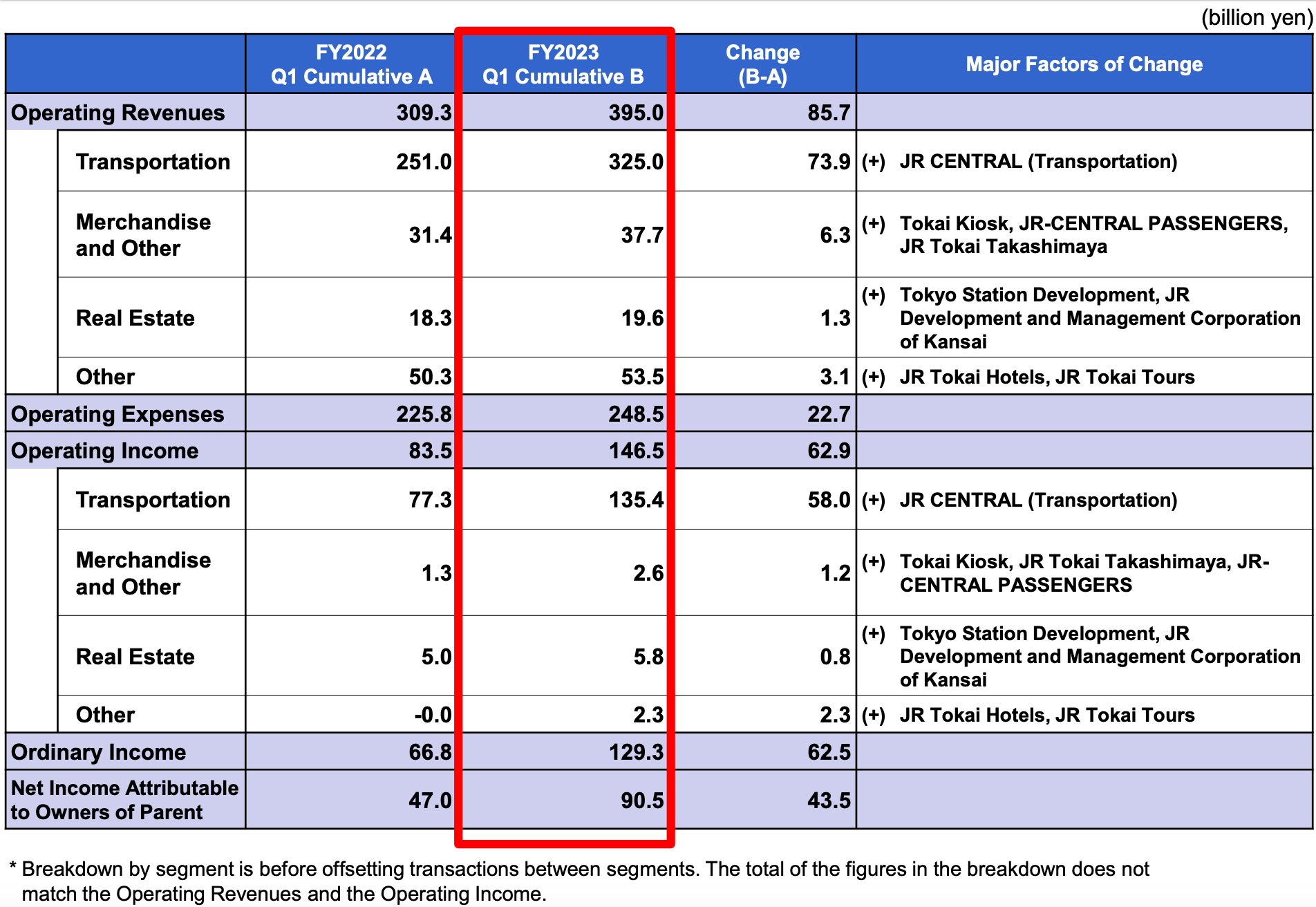
Task: Select the 'Ordinary Income' row label
Action: (98, 752)
